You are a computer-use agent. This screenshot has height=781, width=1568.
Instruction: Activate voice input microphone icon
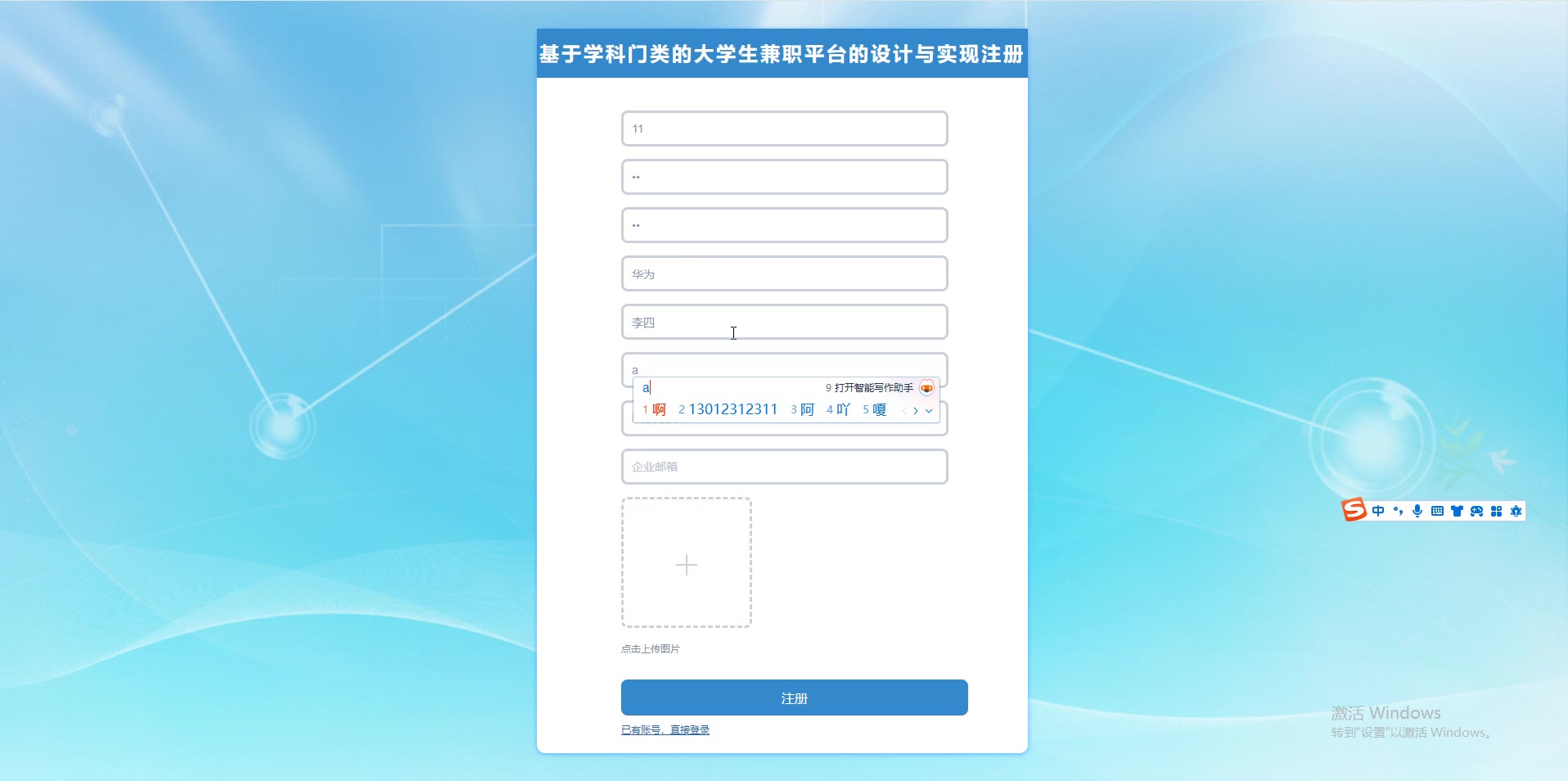click(x=1417, y=511)
